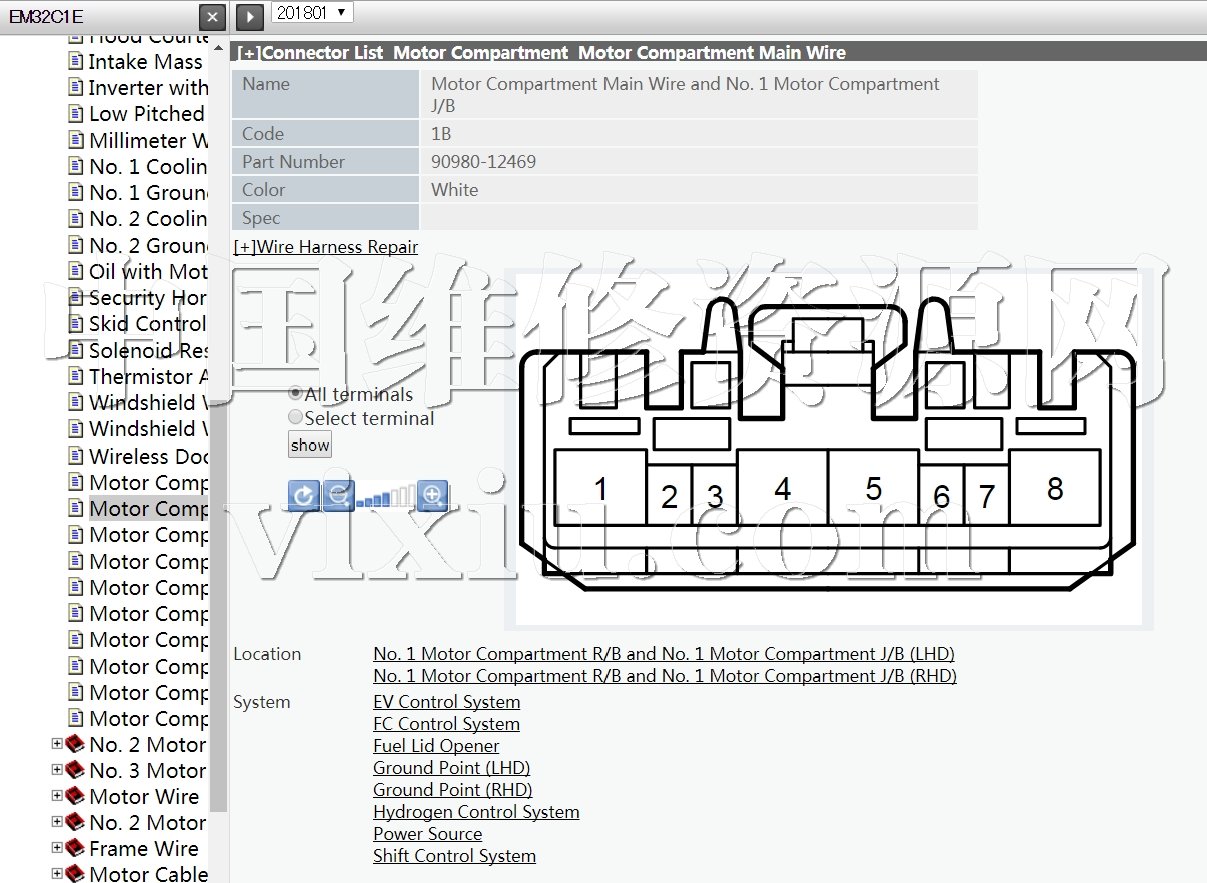The image size is (1207, 883).
Task: Open the Hydrogen Control System link
Action: [x=476, y=812]
